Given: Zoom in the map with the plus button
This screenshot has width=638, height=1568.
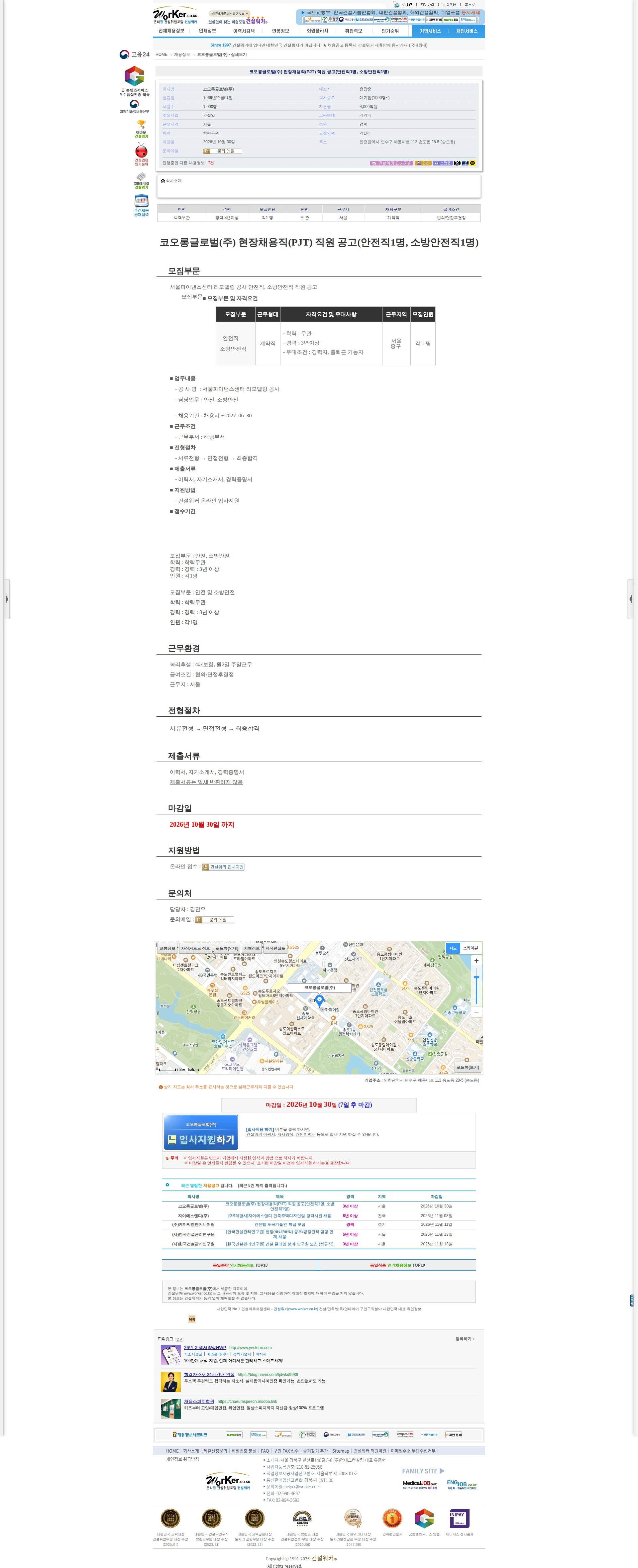Looking at the screenshot, I should [x=476, y=961].
